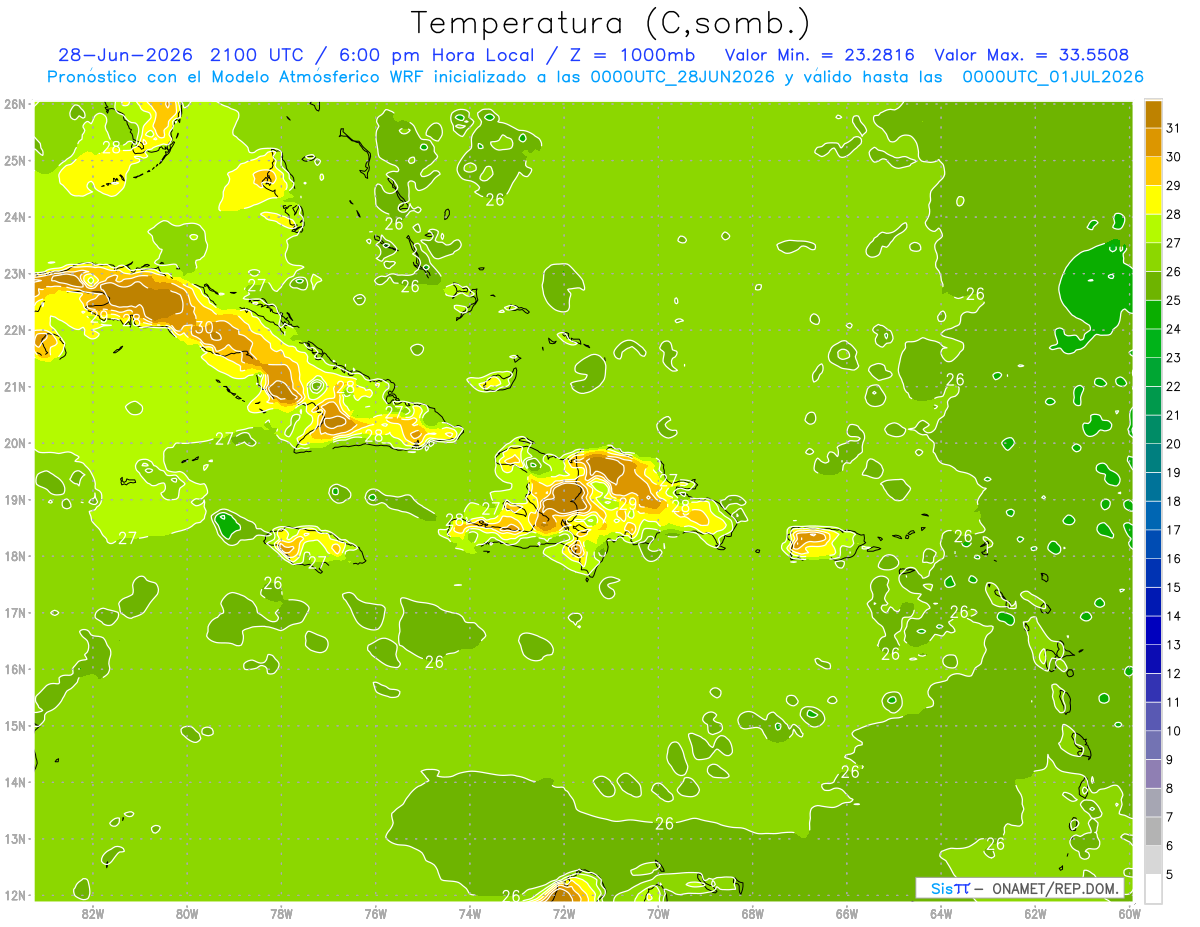Click the '24' label on the color scale
Viewport: 1200px width, 927px height.
pyautogui.click(x=1173, y=329)
